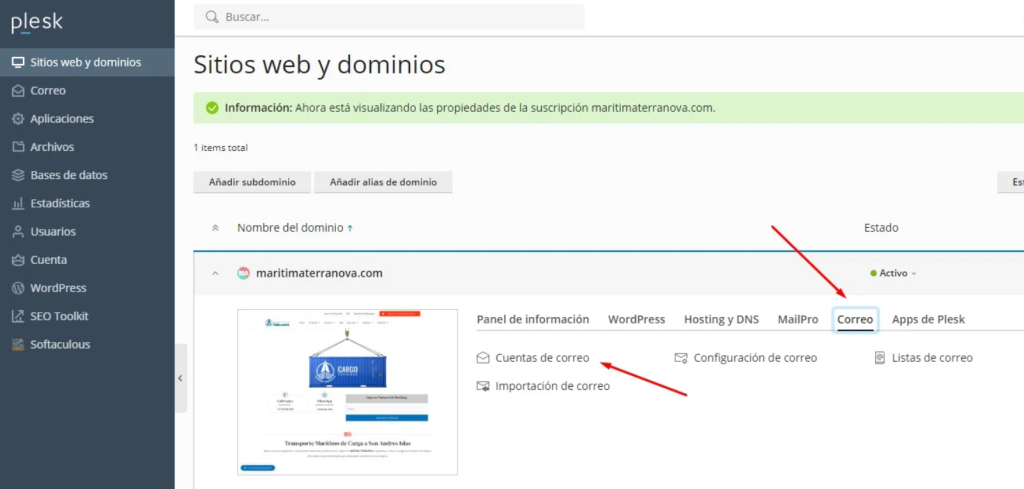Collapse the left sidebar panel

tap(180, 378)
